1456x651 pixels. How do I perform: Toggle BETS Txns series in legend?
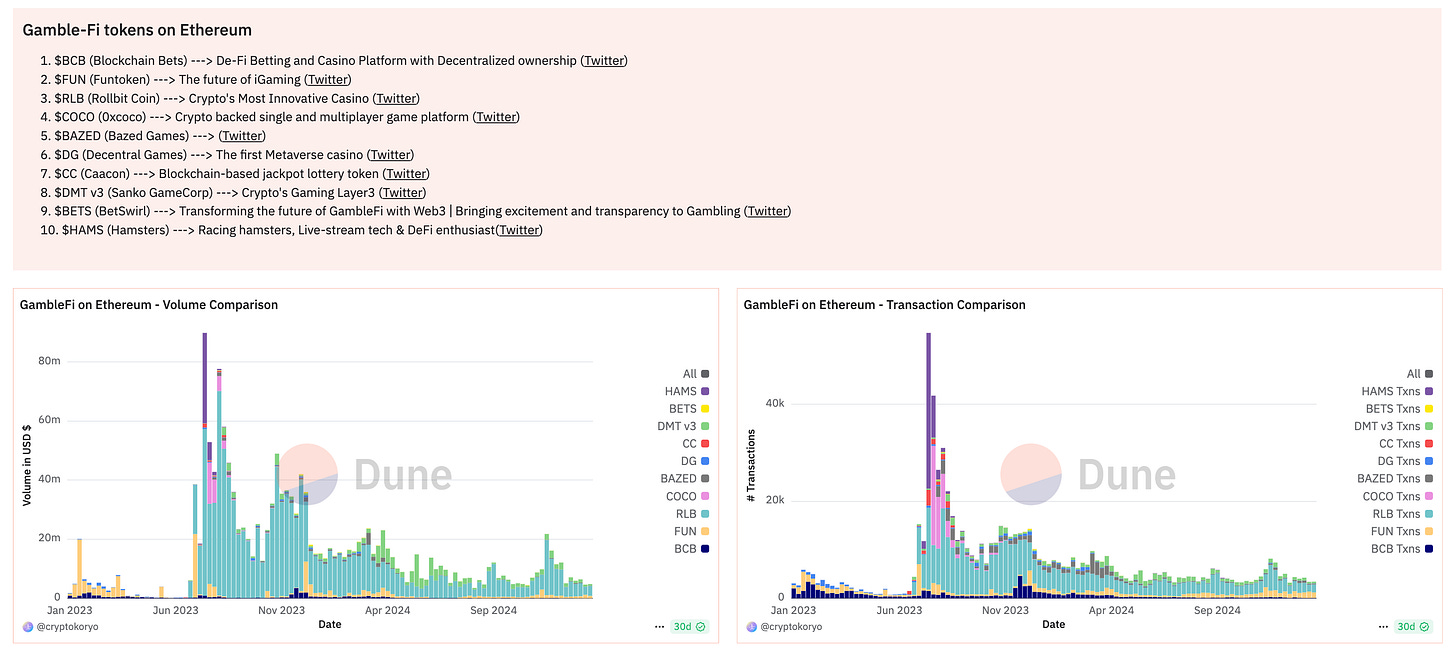(x=1400, y=409)
